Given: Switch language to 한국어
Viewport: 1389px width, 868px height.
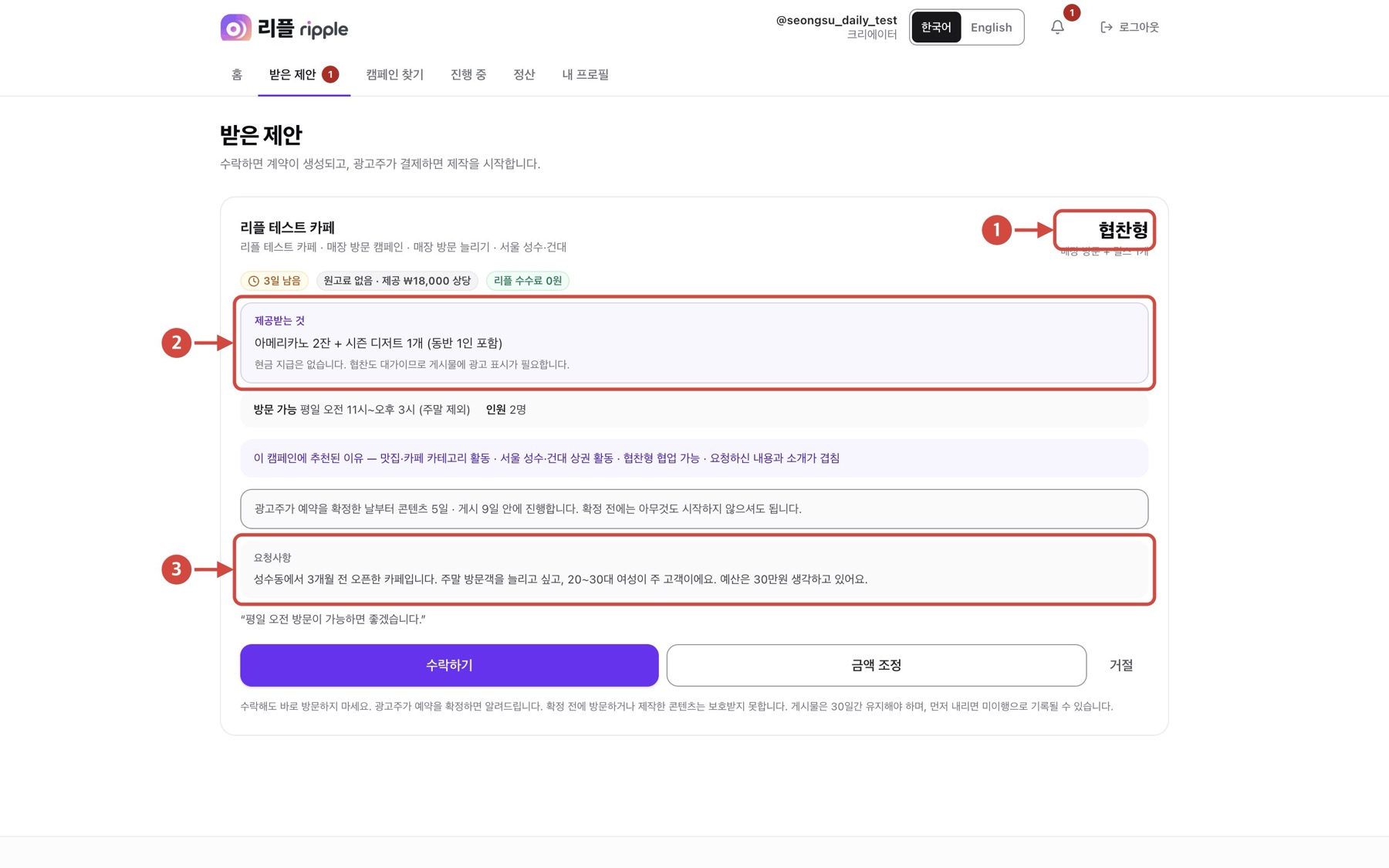Looking at the screenshot, I should pos(936,27).
